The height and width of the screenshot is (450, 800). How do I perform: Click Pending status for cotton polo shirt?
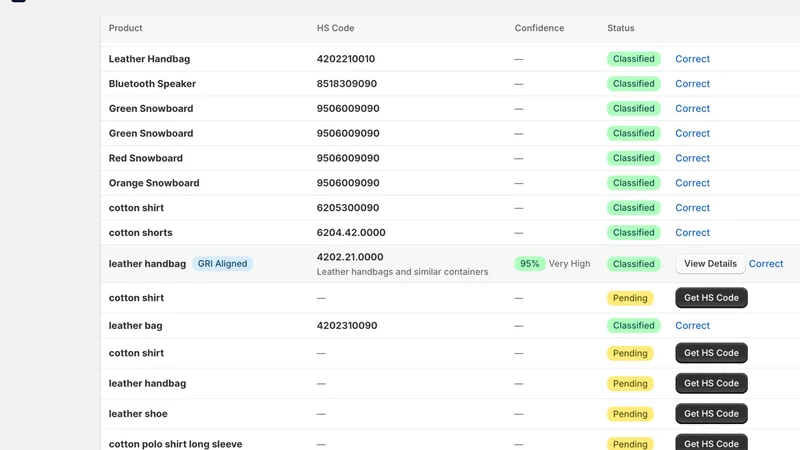(x=630, y=443)
